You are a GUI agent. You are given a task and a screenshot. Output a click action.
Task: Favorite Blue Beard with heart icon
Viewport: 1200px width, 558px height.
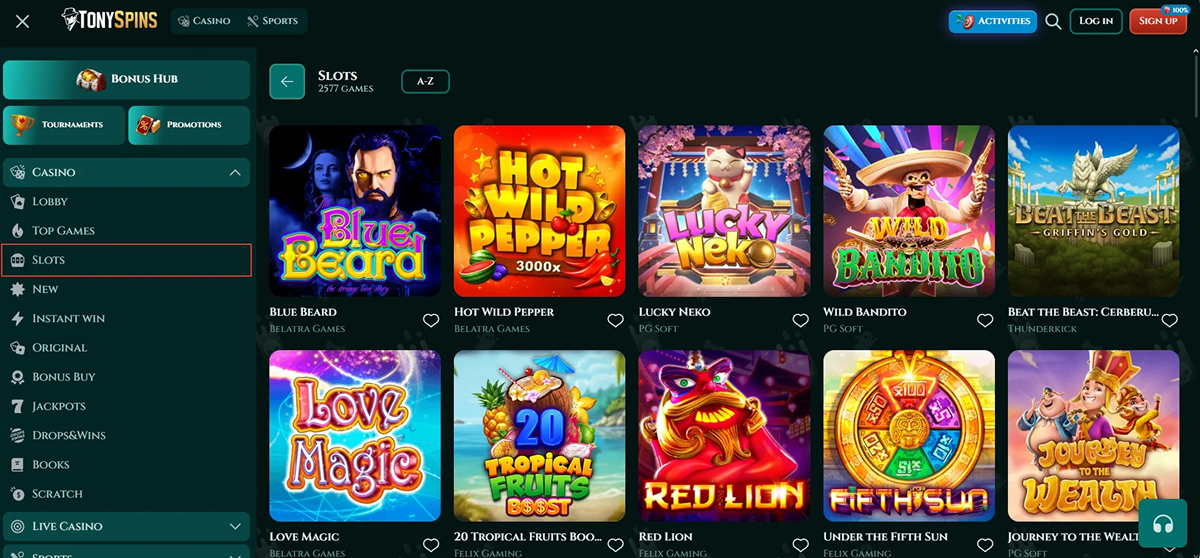[x=431, y=321]
